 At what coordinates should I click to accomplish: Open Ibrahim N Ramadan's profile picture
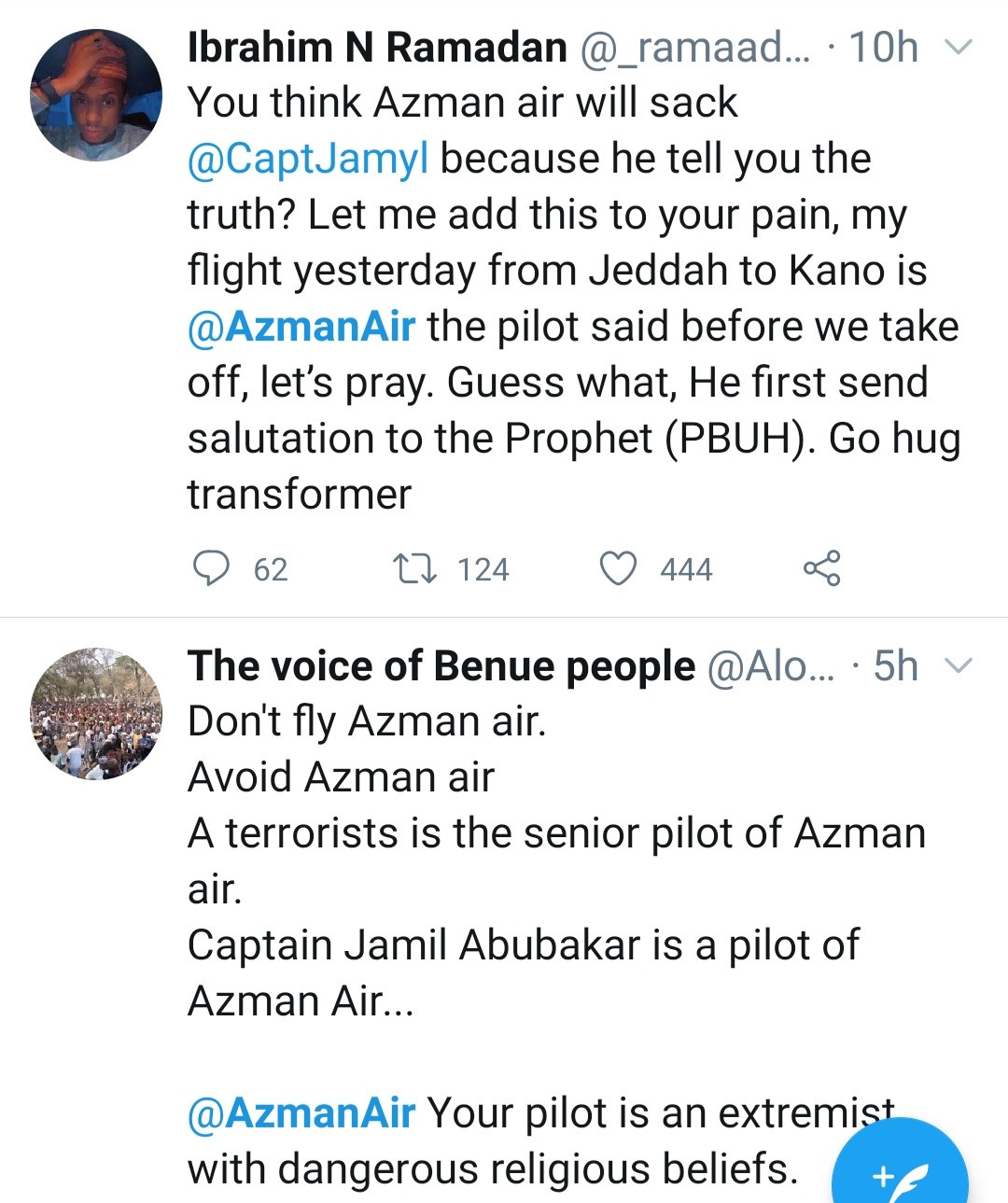pyautogui.click(x=96, y=96)
